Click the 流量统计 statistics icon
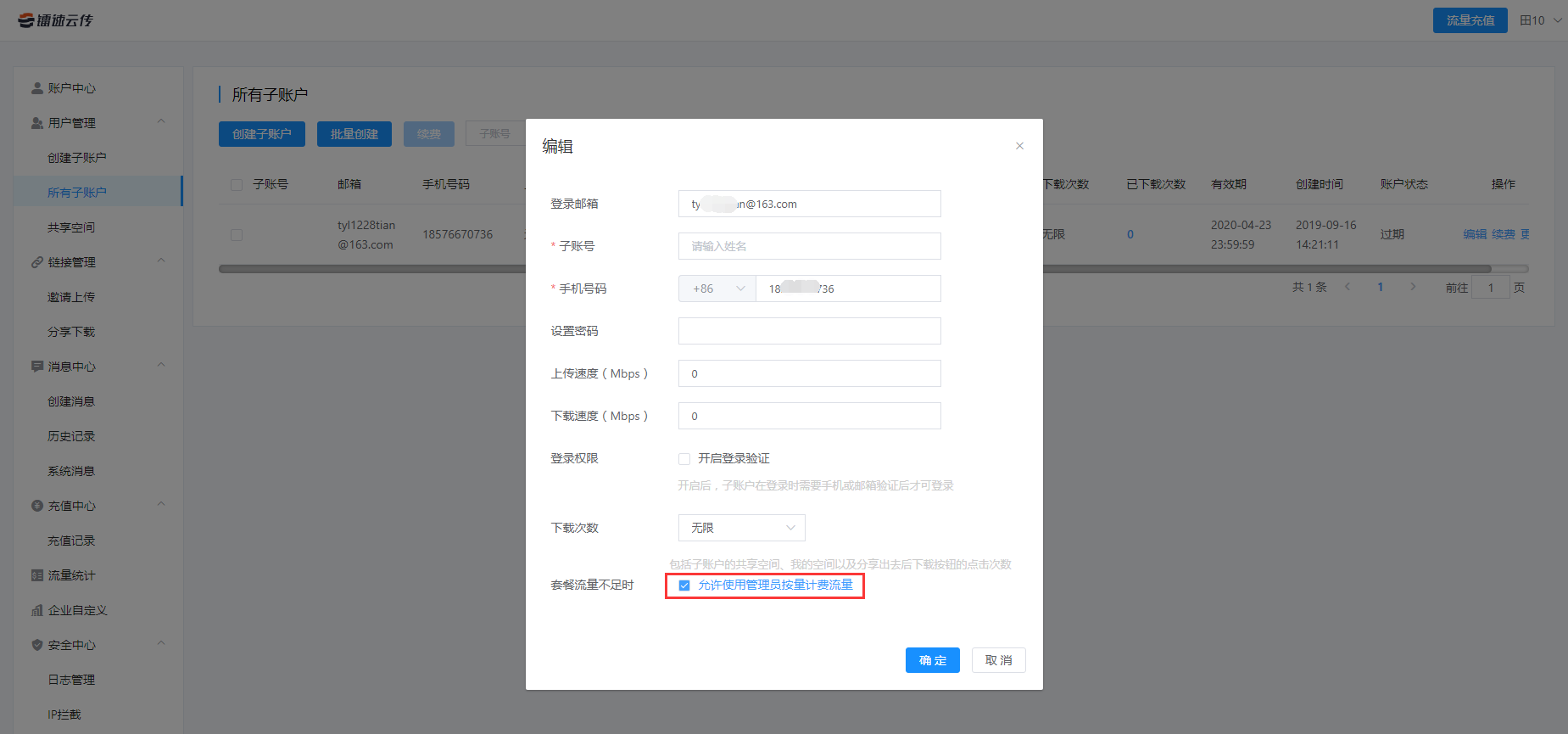This screenshot has width=1568, height=734. tap(37, 575)
